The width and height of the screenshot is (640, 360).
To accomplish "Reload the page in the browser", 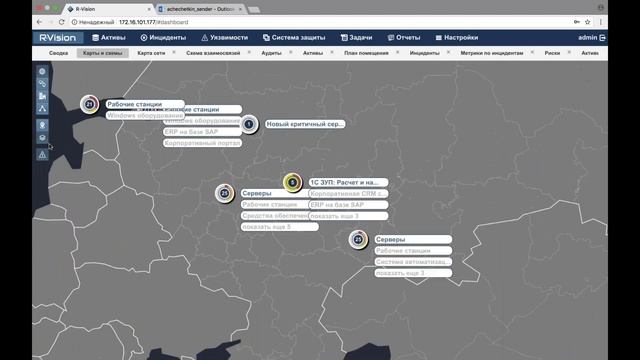I will click(62, 22).
